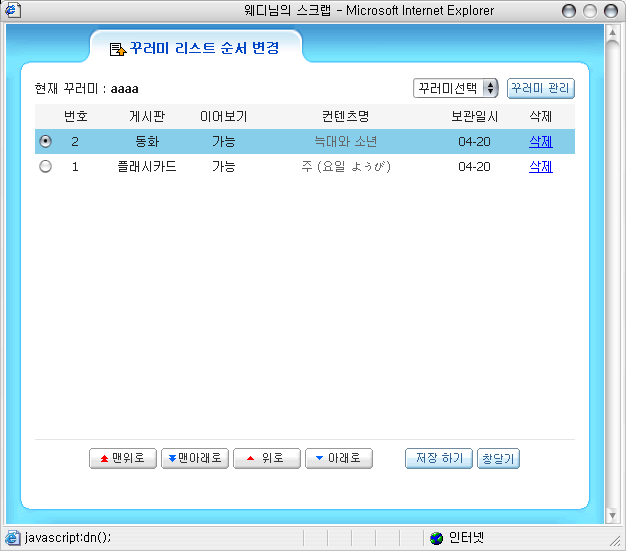The image size is (626, 551).
Task: Click the globe 인터넷 zone icon in status bar
Action: (436, 538)
